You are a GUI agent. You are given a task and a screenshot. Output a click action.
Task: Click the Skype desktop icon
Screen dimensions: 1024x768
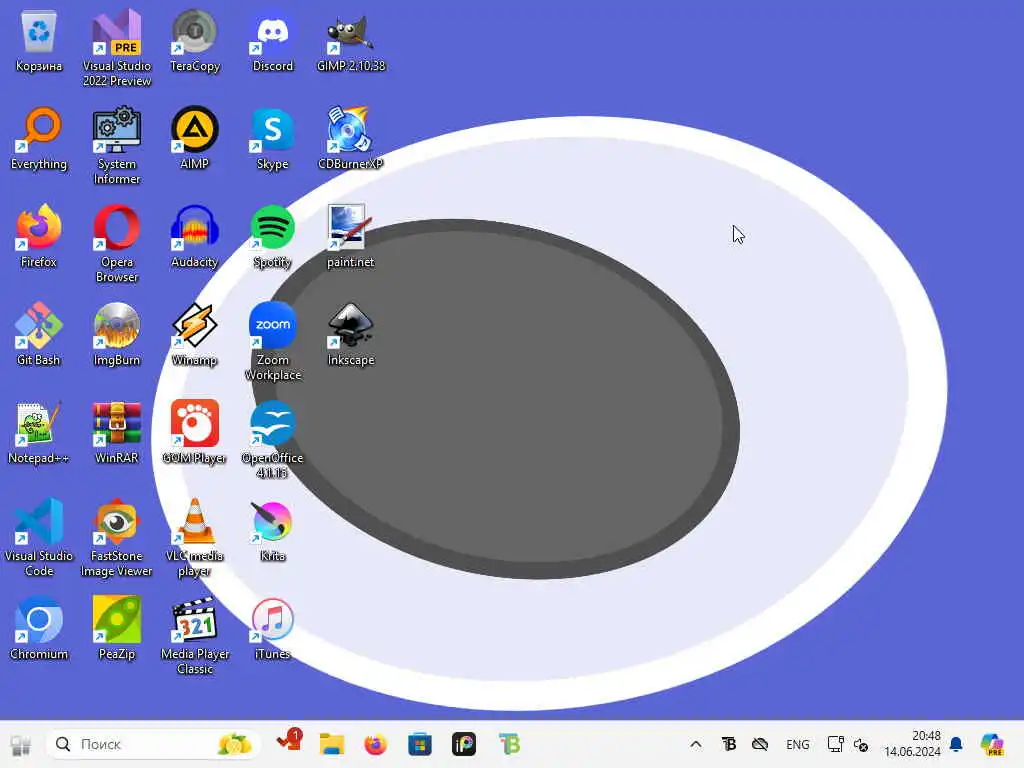click(x=272, y=138)
